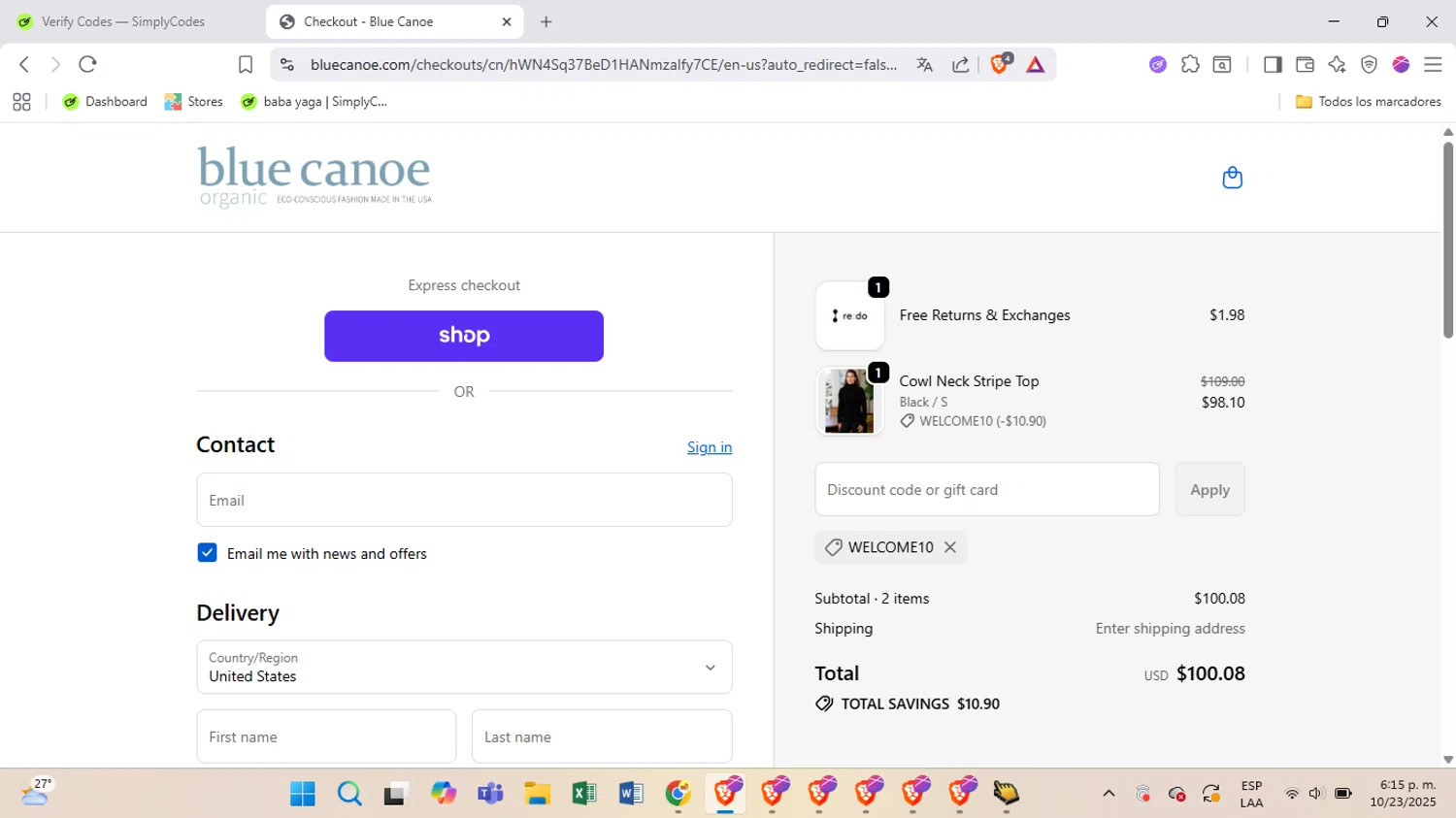Open the Stores bookmark
1456x818 pixels.
[x=194, y=102]
